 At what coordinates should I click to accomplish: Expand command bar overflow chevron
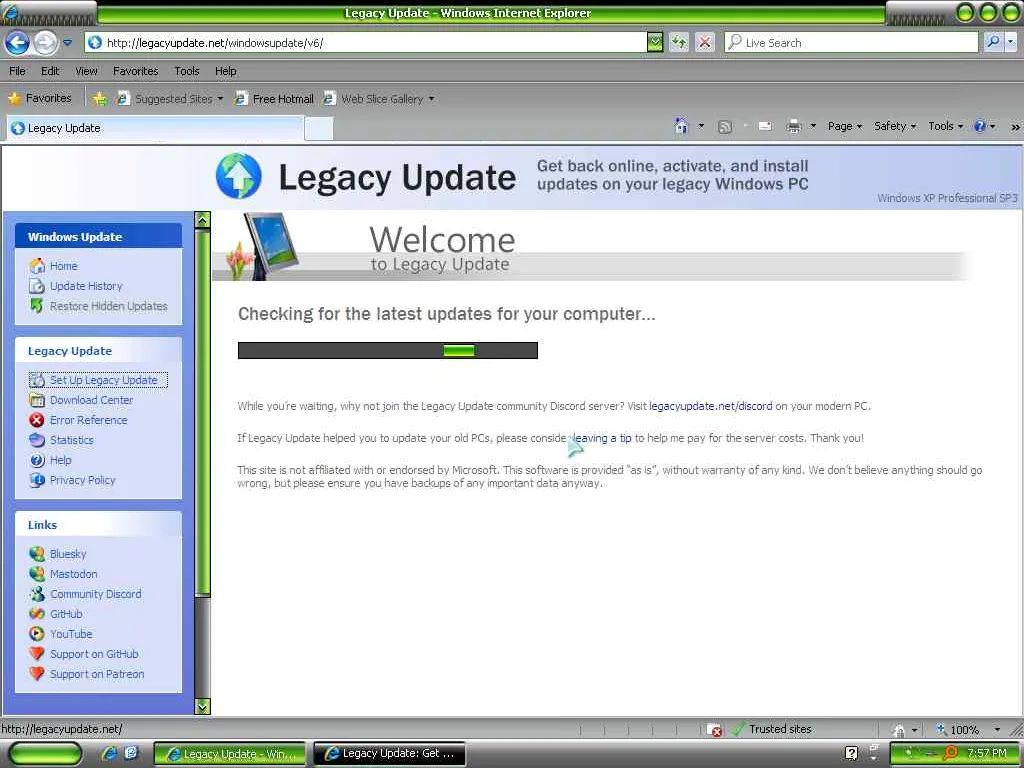pyautogui.click(x=1016, y=127)
